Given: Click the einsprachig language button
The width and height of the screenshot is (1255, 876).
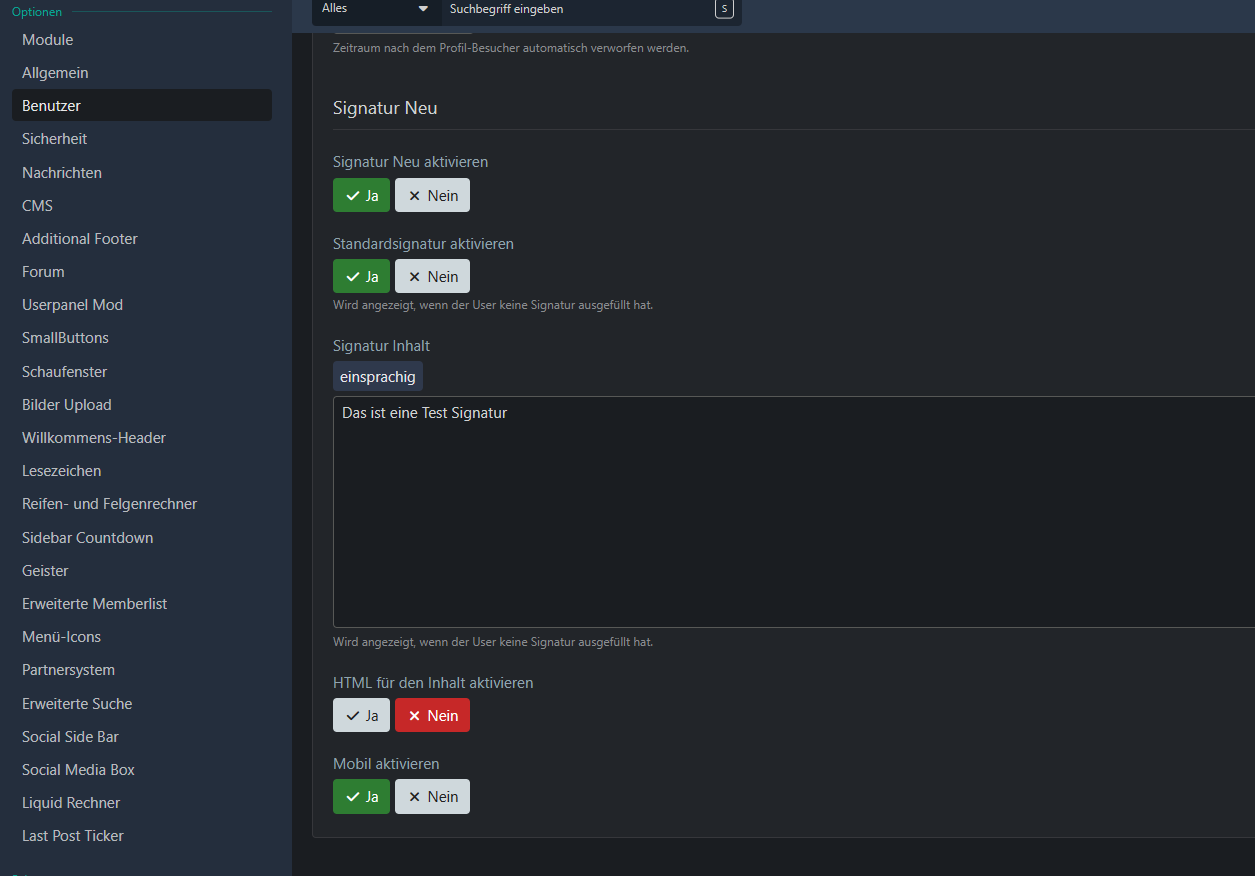Looking at the screenshot, I should (378, 376).
